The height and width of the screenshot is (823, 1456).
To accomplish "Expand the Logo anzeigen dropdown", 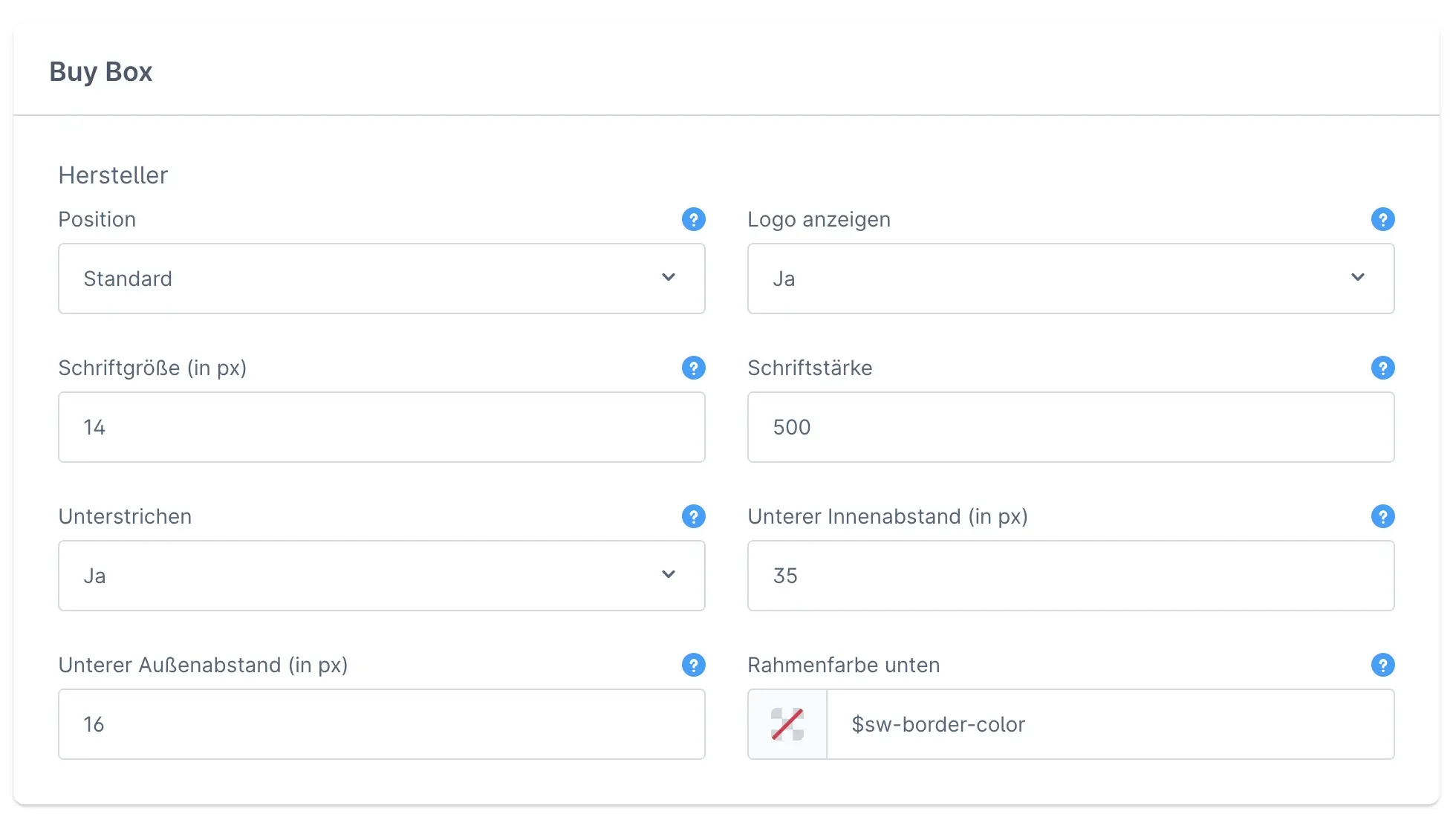I will point(1040,279).
